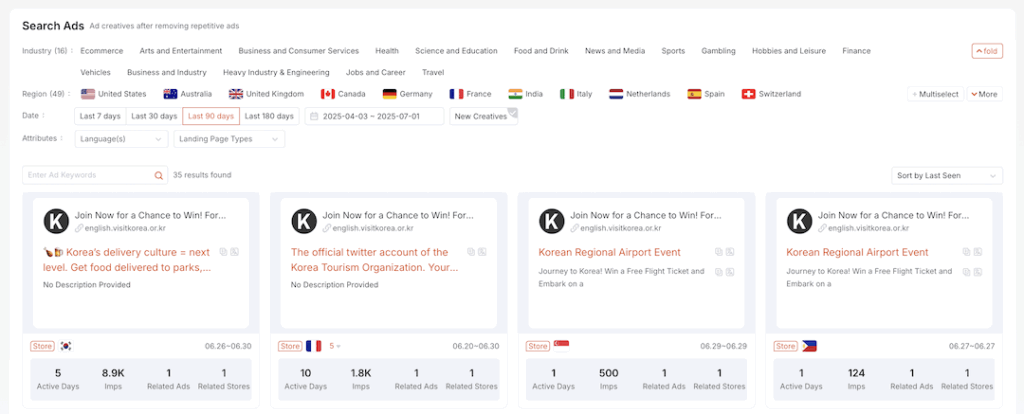1024x414 pixels.
Task: Select the Ecommerce industry
Action: click(x=102, y=51)
